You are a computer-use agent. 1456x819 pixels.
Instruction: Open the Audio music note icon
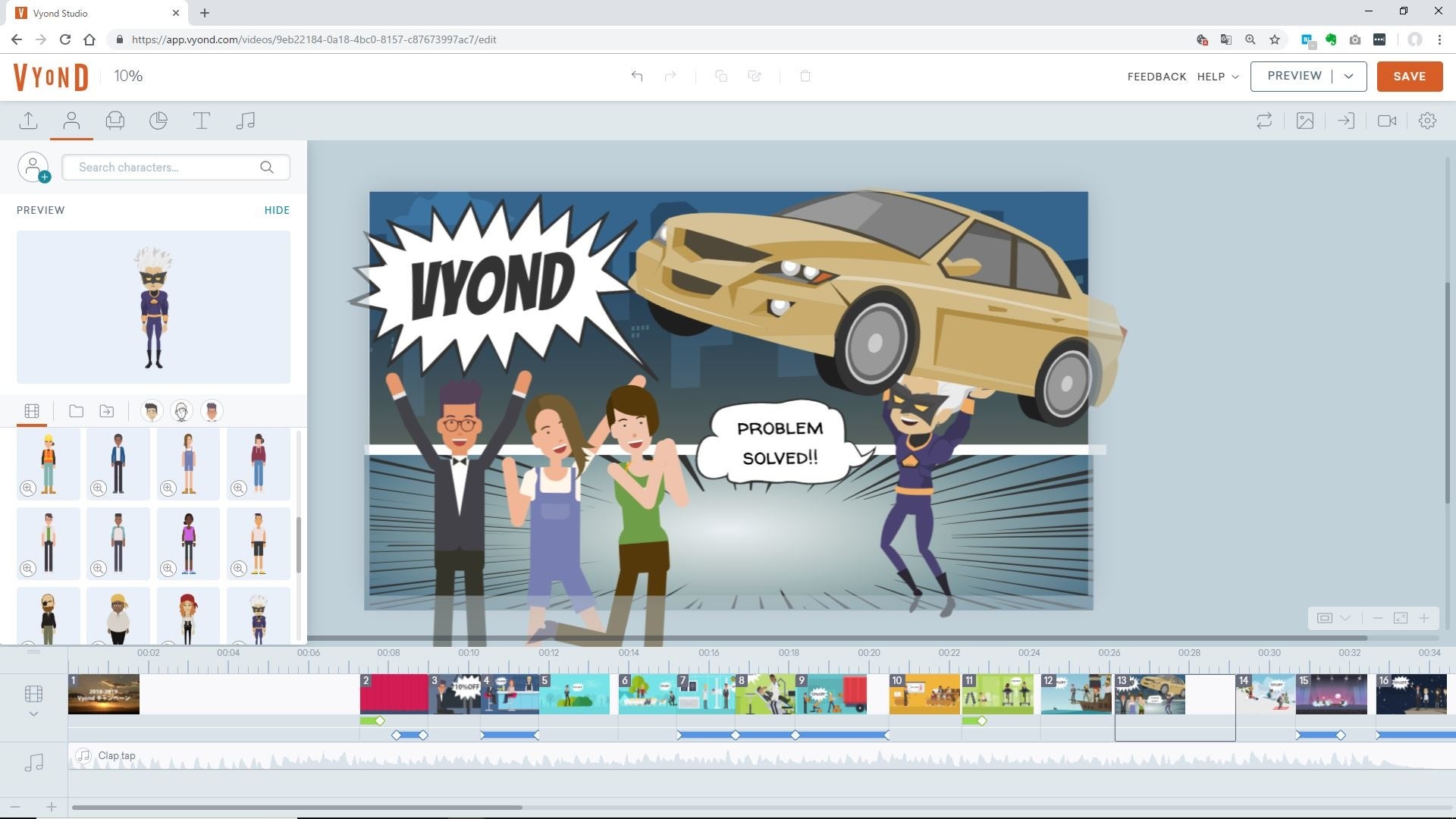click(245, 121)
